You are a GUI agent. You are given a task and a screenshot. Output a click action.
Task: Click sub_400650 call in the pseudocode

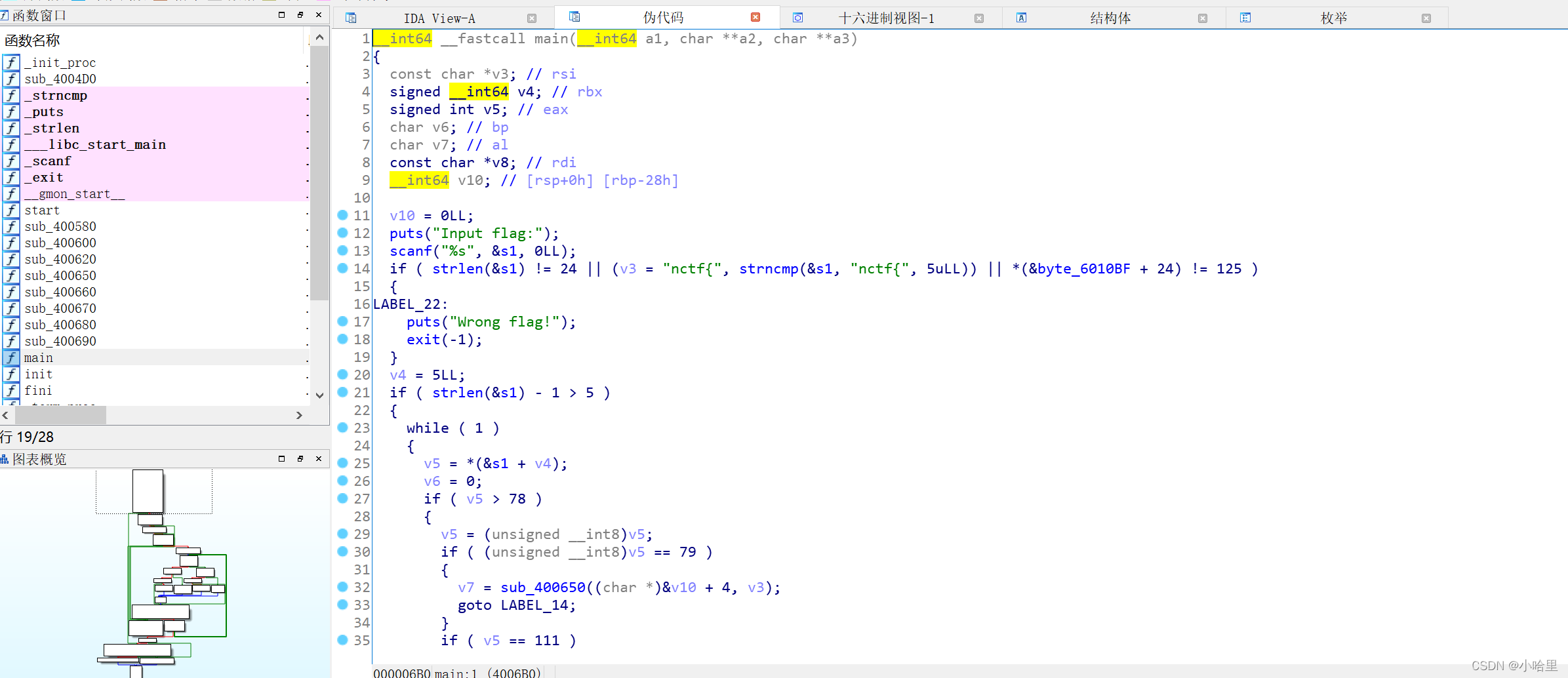coord(543,588)
